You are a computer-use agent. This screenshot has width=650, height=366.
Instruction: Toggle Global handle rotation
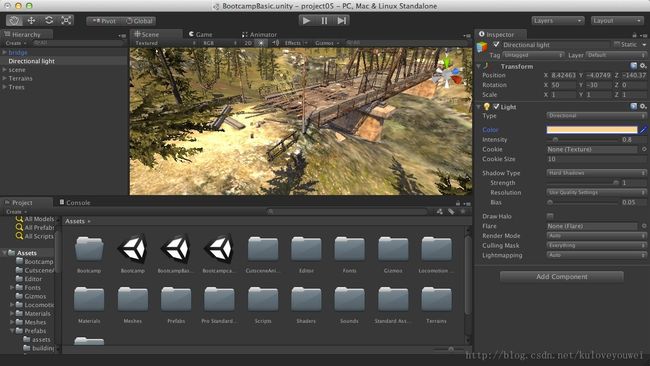pos(139,21)
